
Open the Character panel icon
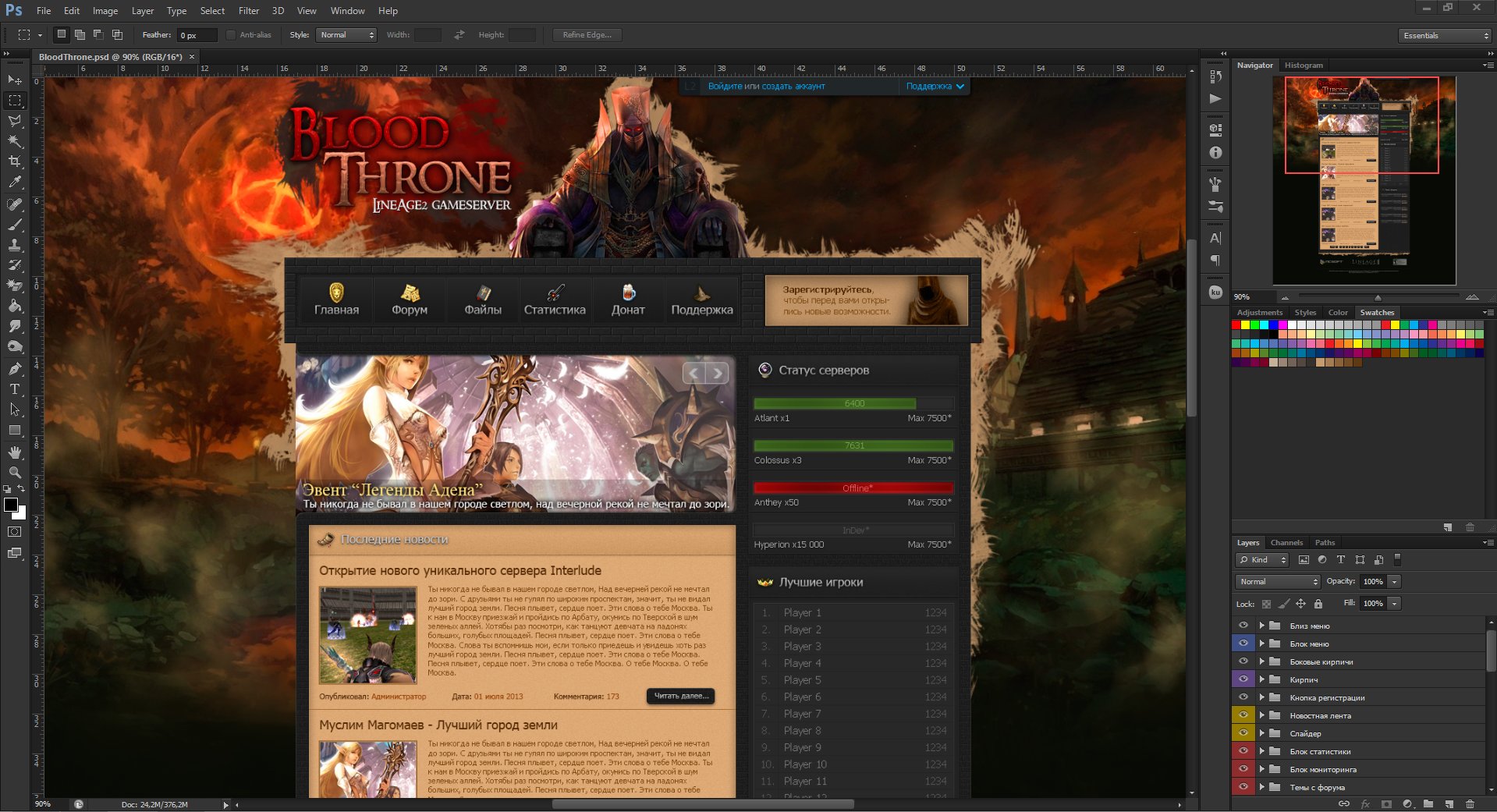(1215, 238)
